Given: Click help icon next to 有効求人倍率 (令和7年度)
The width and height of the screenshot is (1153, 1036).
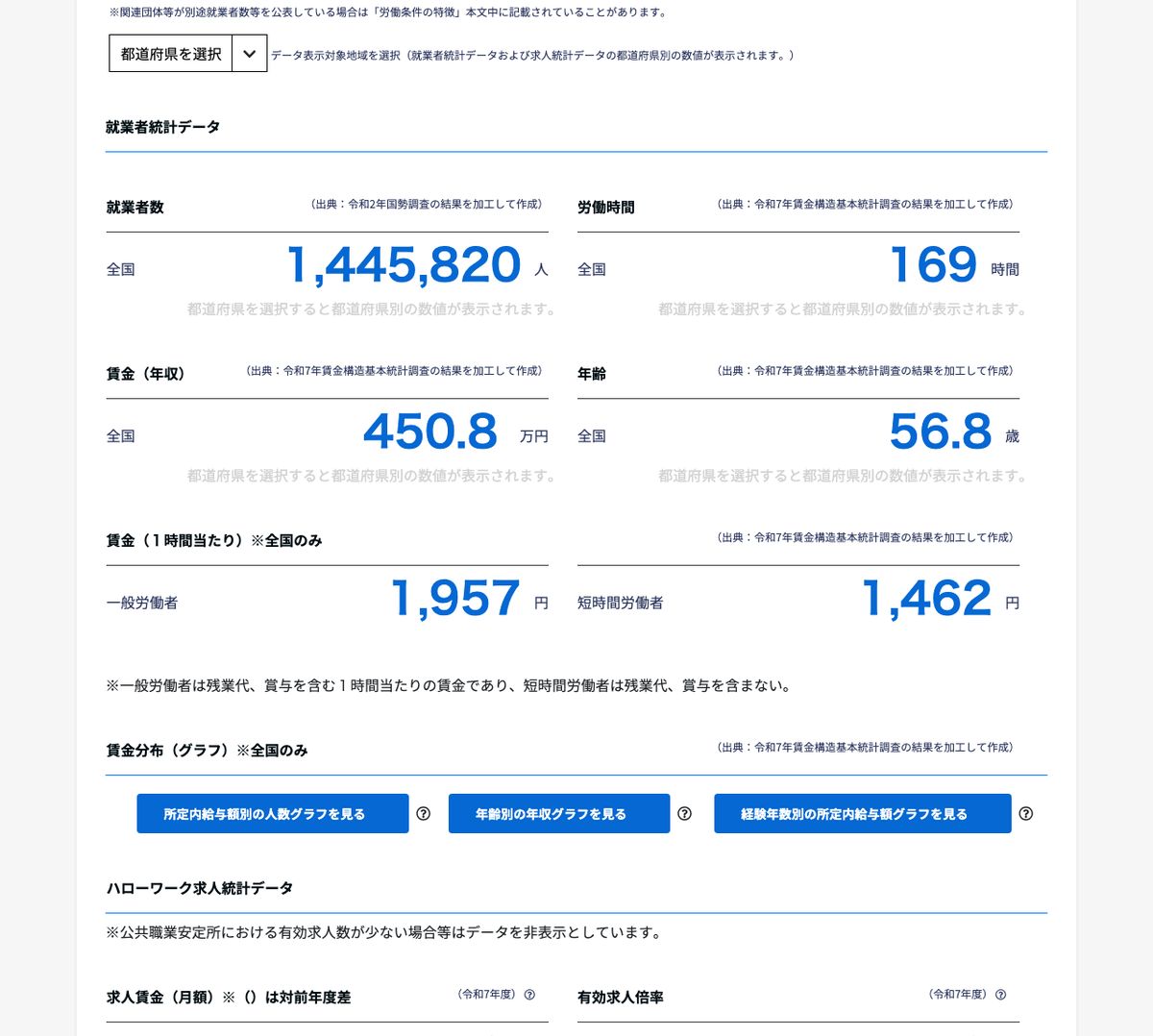Looking at the screenshot, I should [1000, 995].
